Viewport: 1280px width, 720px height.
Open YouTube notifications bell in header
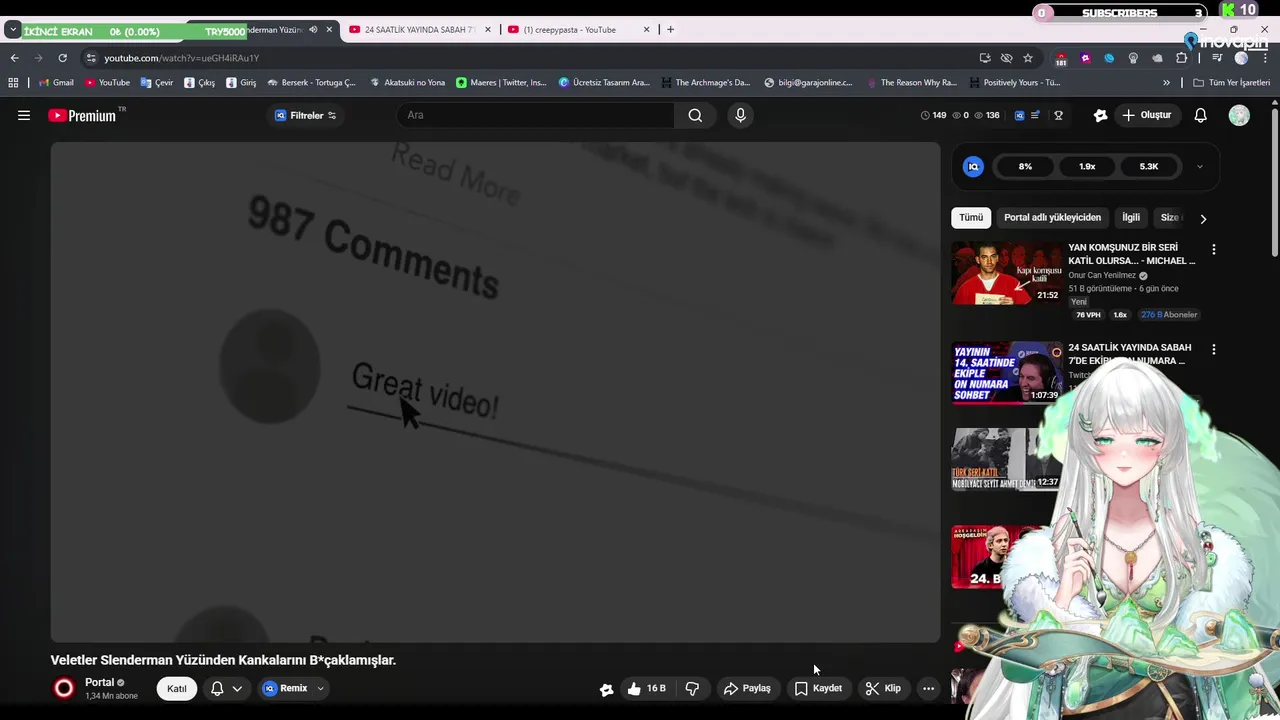pyautogui.click(x=1201, y=115)
